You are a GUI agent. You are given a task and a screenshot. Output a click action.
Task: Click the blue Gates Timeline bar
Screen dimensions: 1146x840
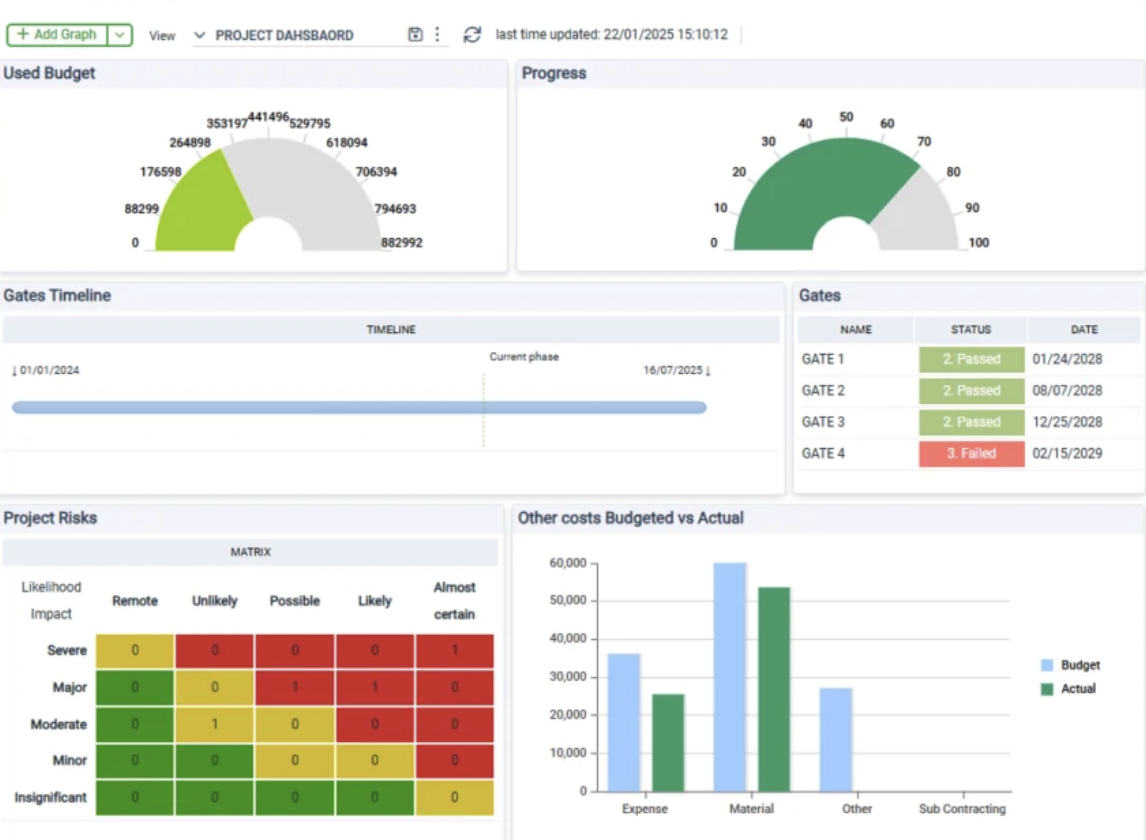[x=359, y=408]
